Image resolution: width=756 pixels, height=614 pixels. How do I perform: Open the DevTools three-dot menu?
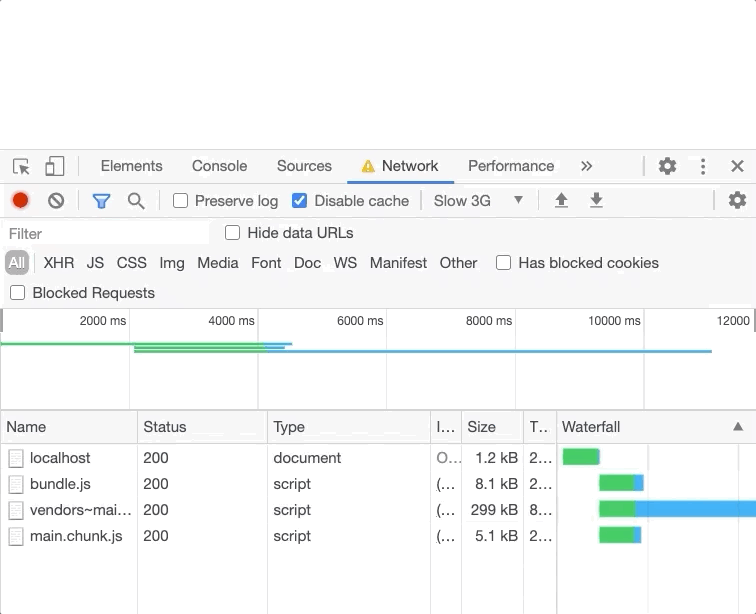703,167
